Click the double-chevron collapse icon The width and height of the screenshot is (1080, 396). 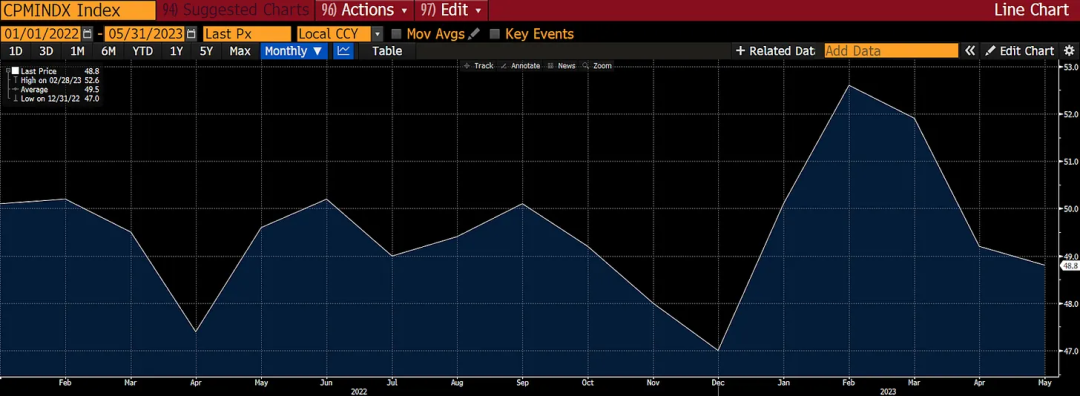[970, 51]
